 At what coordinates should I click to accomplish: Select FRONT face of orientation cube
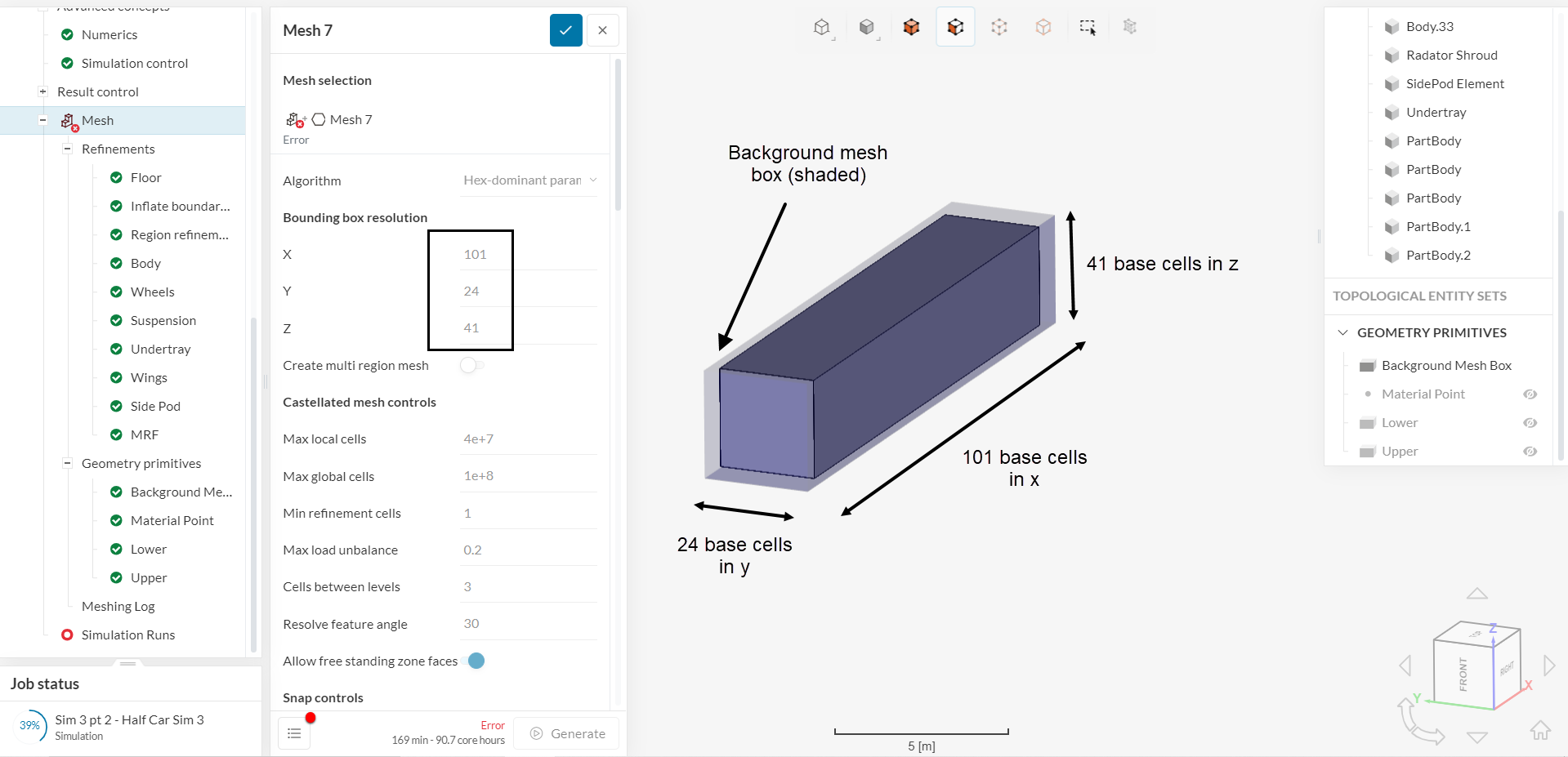click(1463, 674)
